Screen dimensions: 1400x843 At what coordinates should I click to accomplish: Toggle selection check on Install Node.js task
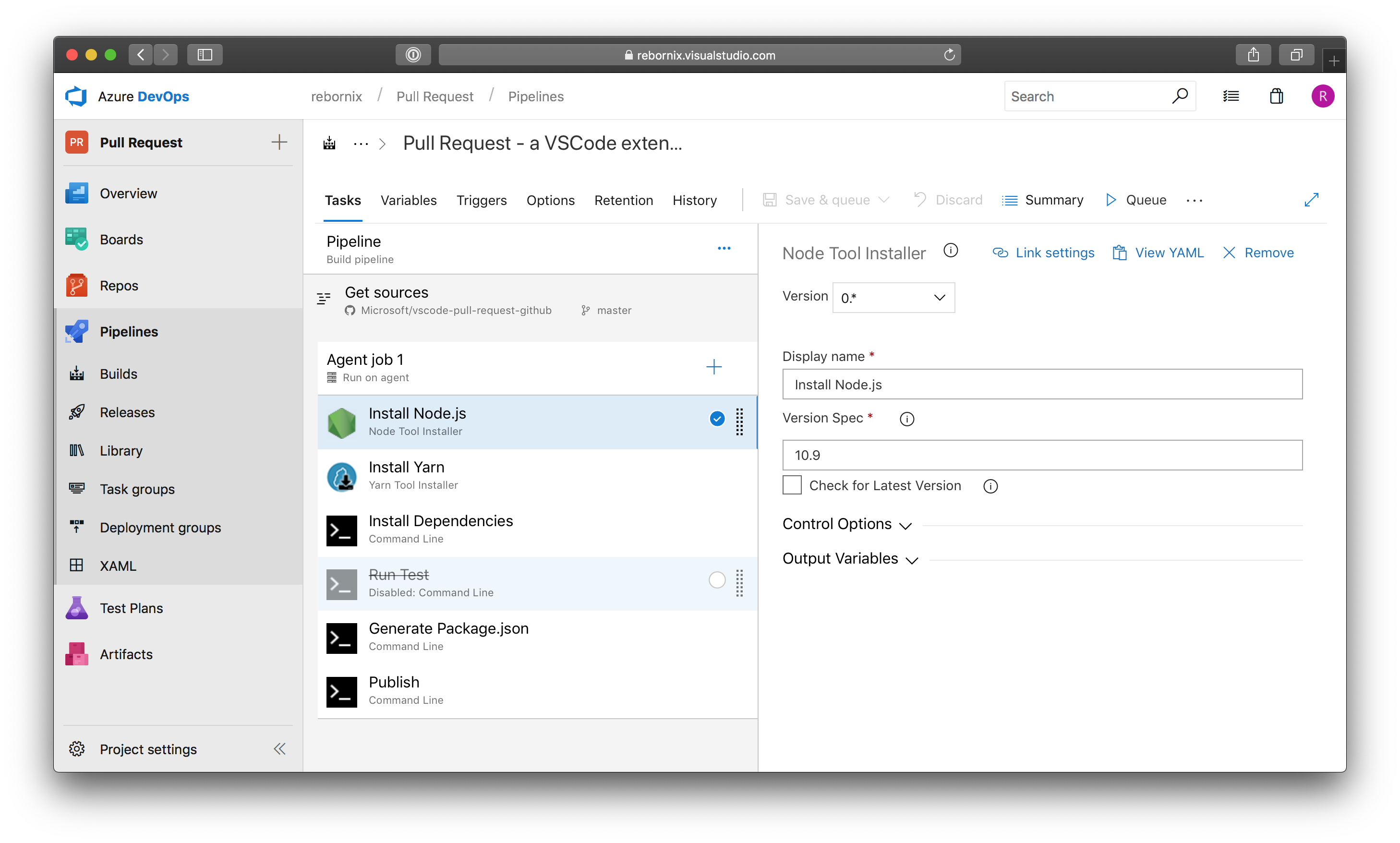coord(717,419)
